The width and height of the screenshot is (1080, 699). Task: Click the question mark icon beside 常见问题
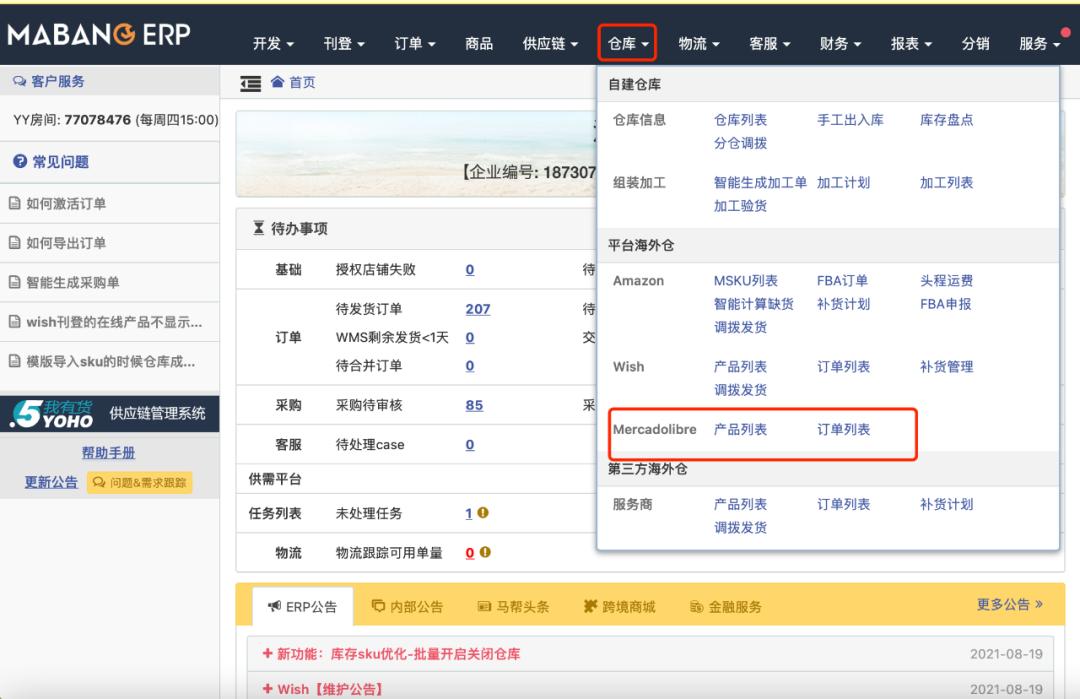pyautogui.click(x=19, y=162)
